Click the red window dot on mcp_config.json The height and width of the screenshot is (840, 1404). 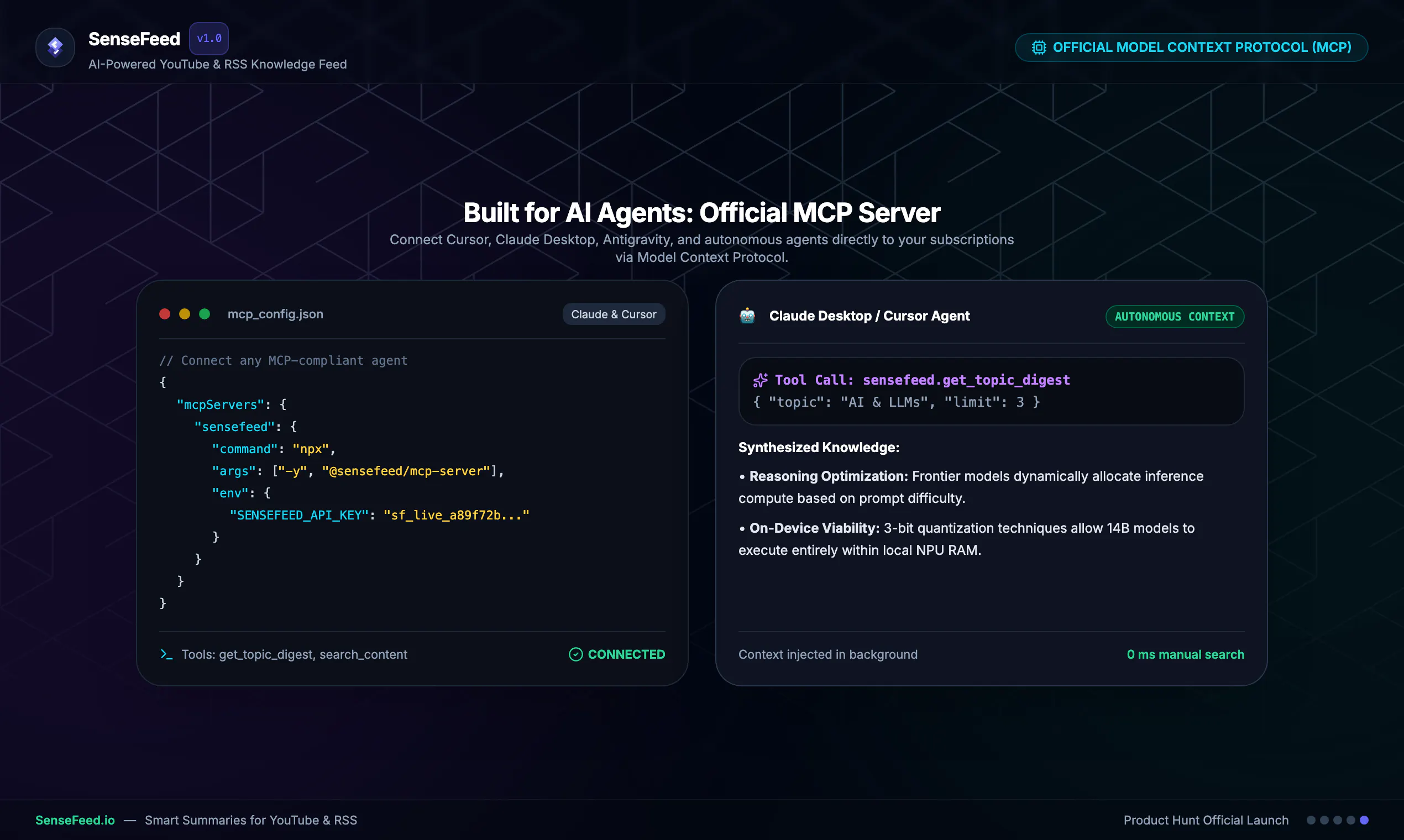165,314
